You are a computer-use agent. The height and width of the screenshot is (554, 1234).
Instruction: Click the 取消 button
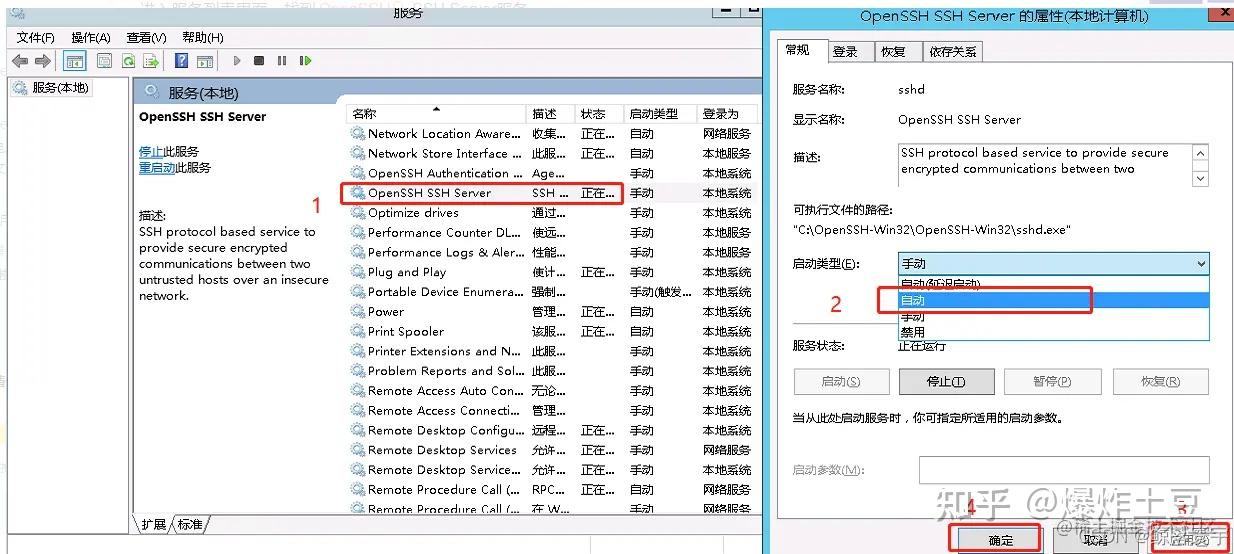point(1096,540)
